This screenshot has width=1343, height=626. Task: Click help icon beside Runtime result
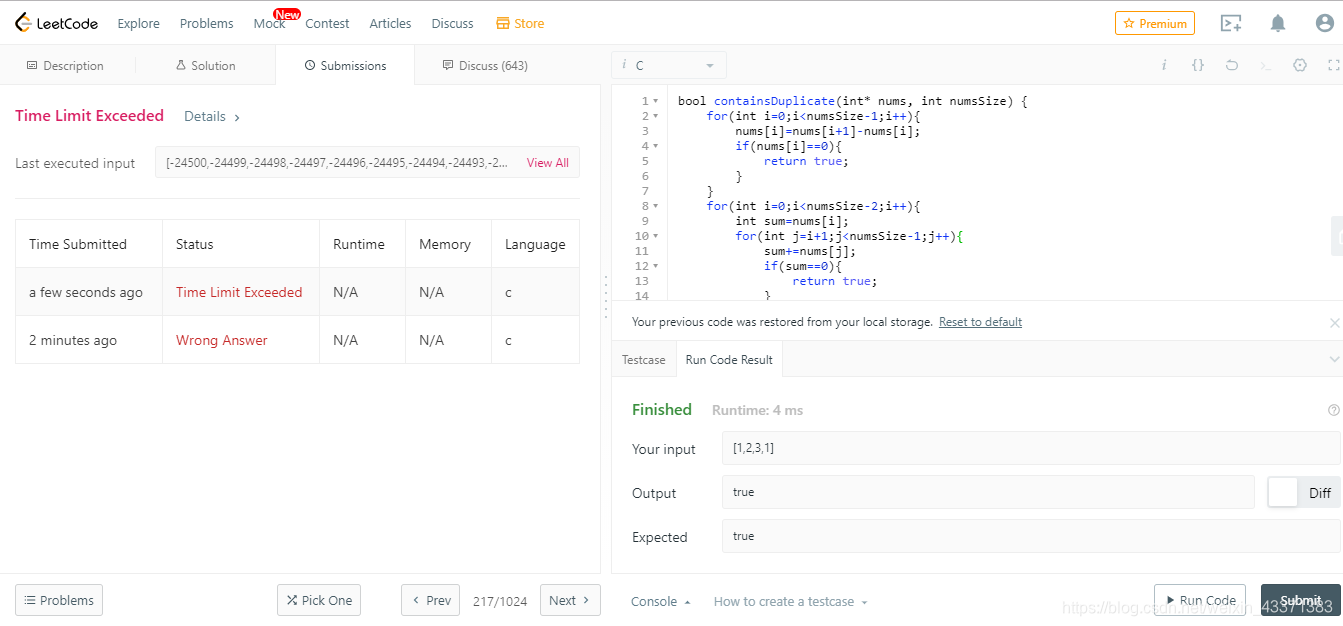point(1333,410)
